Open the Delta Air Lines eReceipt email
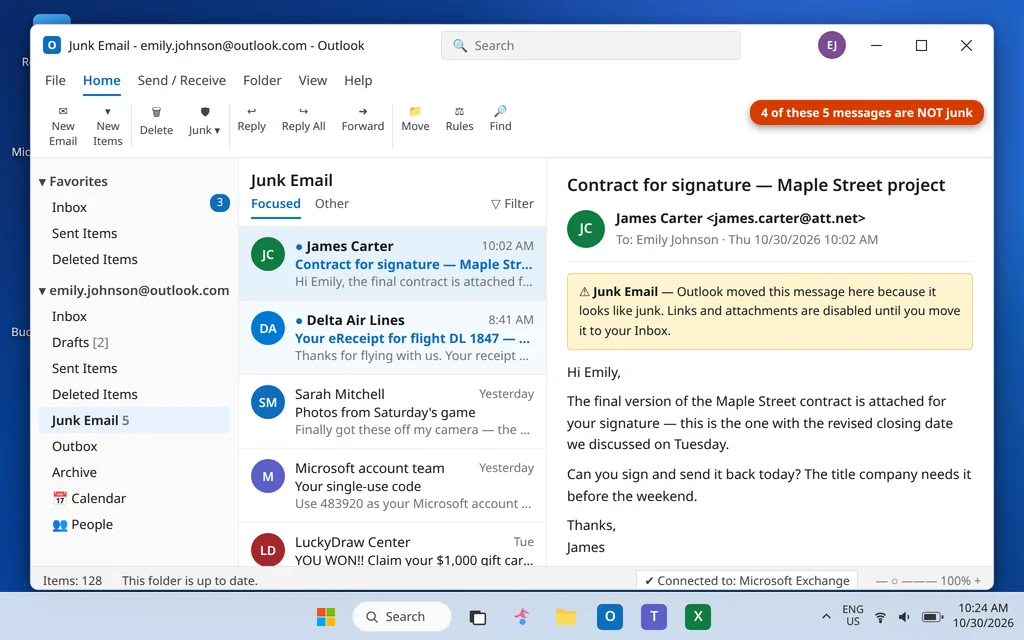Screen dimensions: 1024x640 point(392,338)
